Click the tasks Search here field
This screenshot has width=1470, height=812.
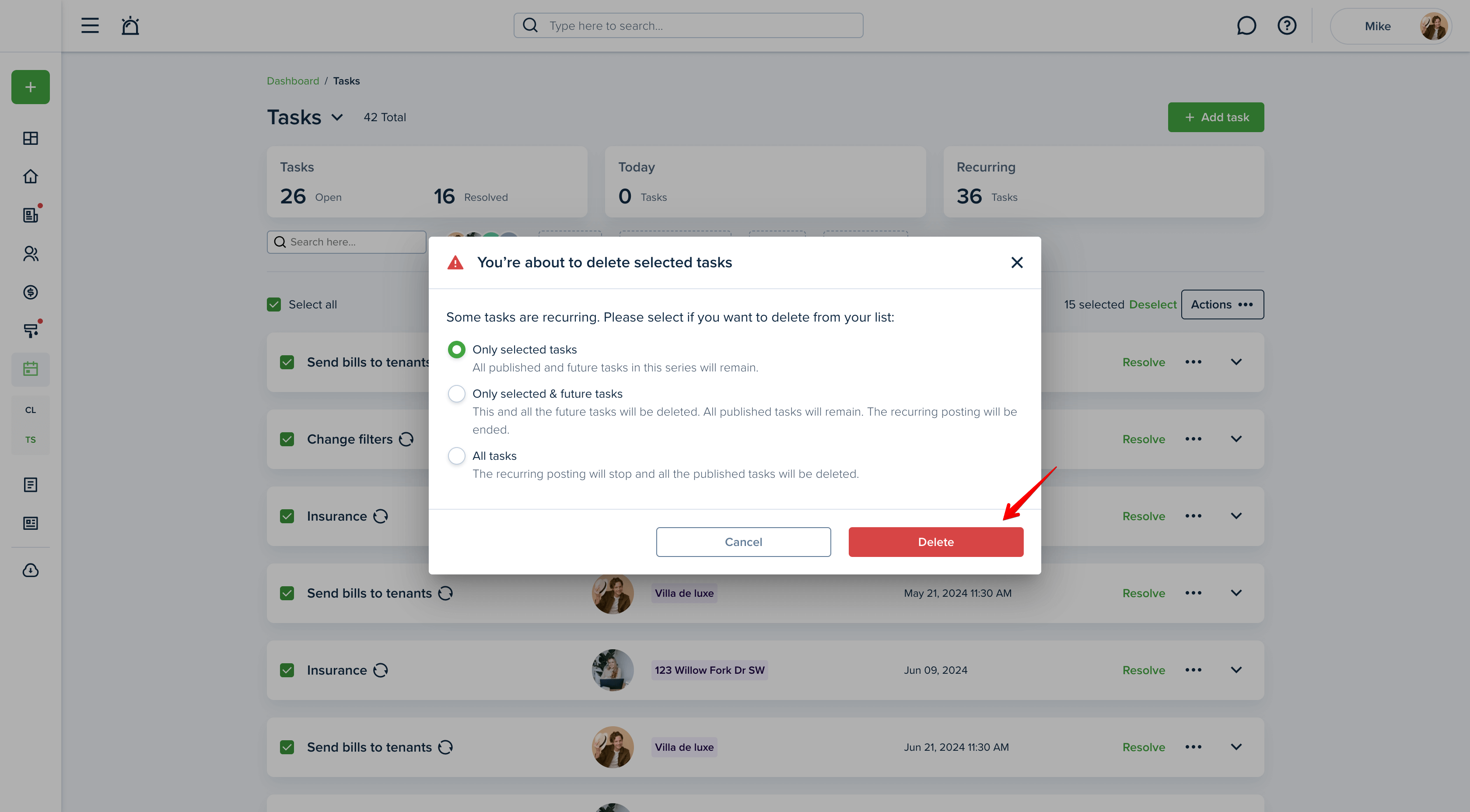(x=346, y=242)
